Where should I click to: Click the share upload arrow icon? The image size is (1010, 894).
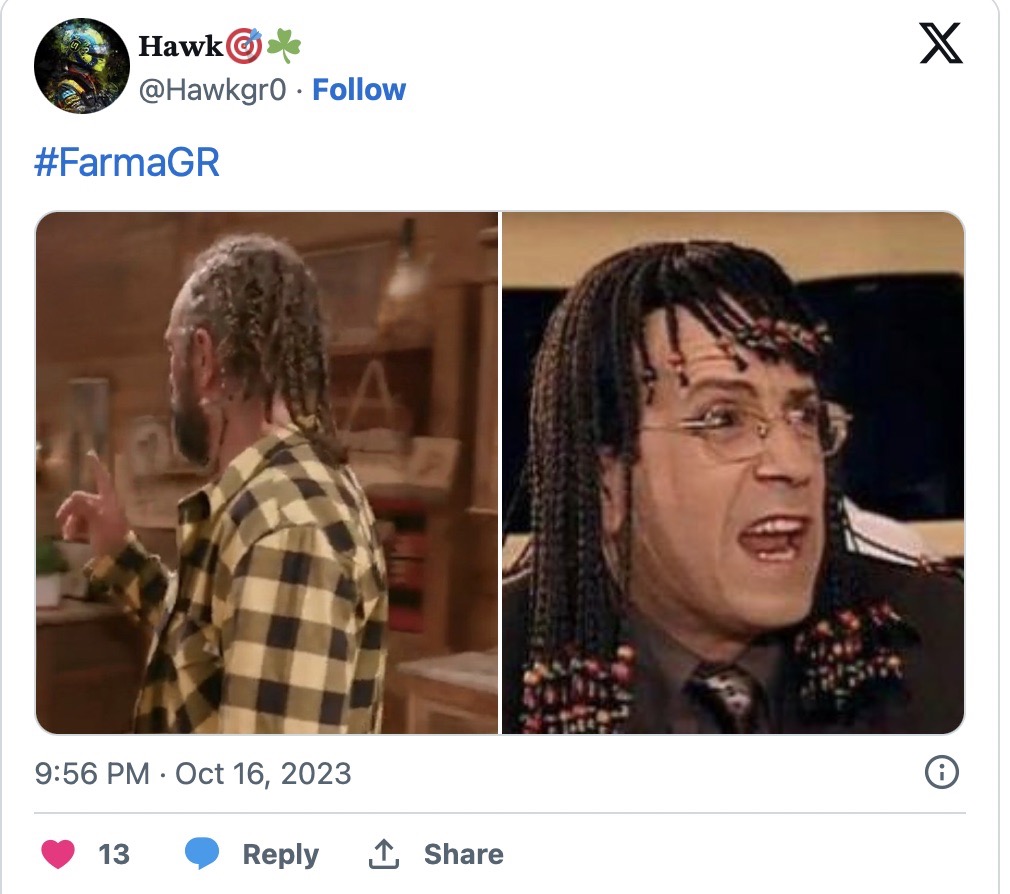pos(384,854)
